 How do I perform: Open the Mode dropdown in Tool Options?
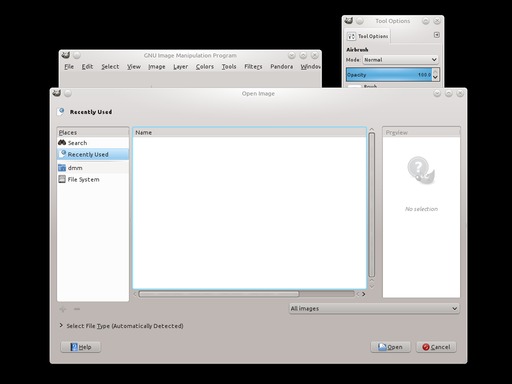click(400, 60)
